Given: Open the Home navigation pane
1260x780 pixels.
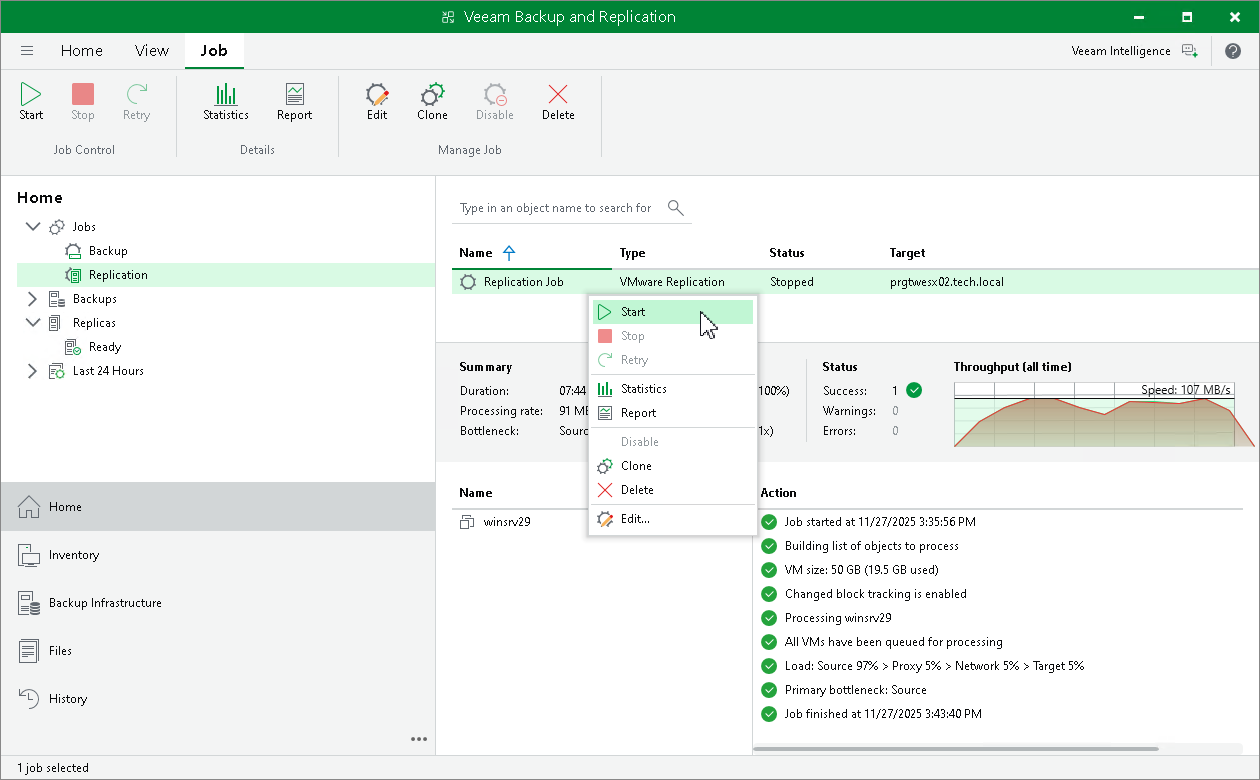Looking at the screenshot, I should (218, 507).
